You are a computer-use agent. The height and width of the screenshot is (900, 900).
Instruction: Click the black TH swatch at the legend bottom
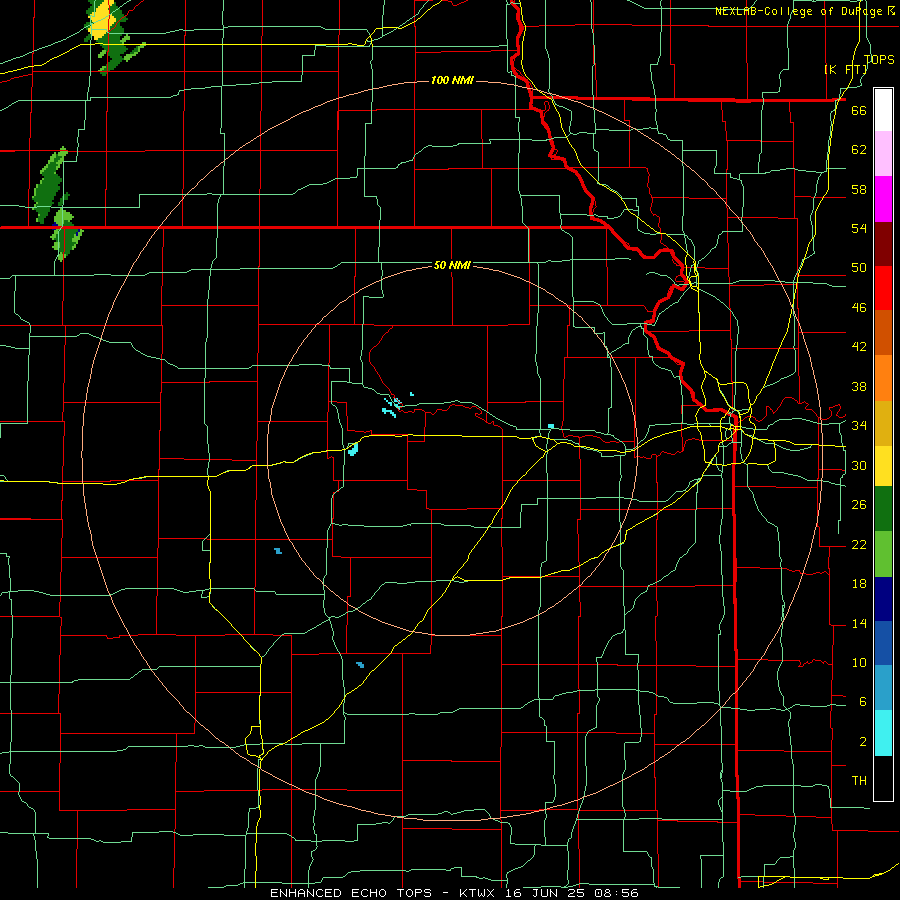click(x=883, y=778)
